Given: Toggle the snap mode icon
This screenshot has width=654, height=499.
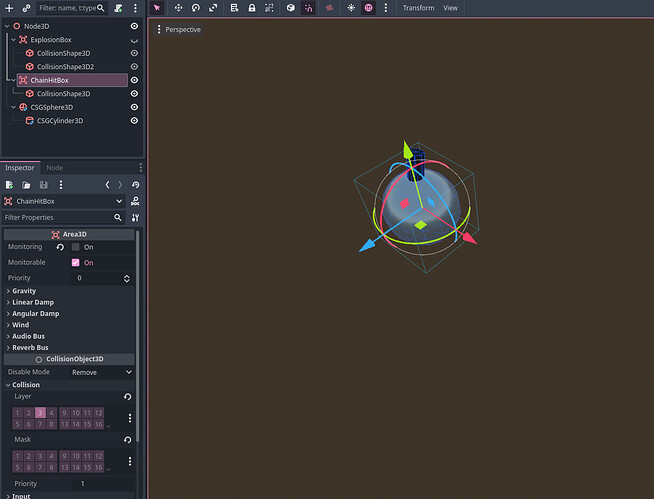Looking at the screenshot, I should 308,8.
